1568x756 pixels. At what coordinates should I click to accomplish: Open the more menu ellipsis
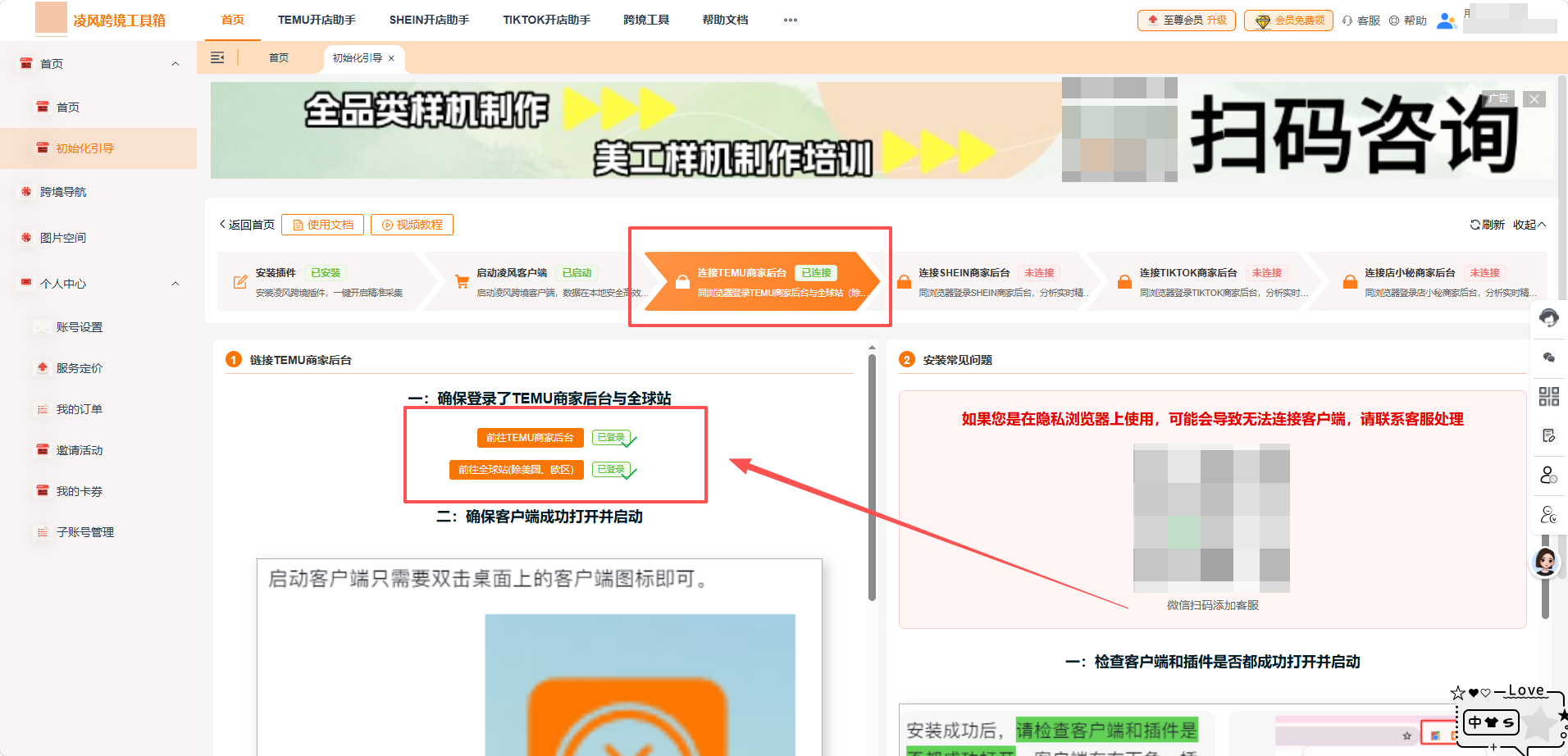pyautogui.click(x=791, y=20)
